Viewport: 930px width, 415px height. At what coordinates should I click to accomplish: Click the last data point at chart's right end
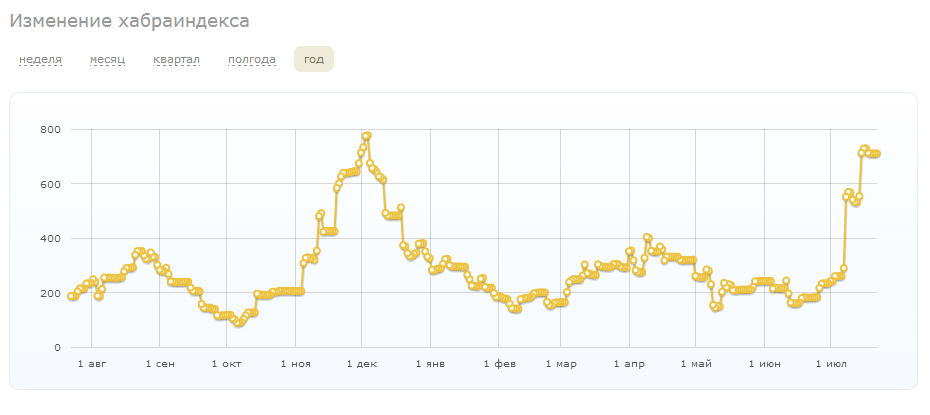(876, 153)
